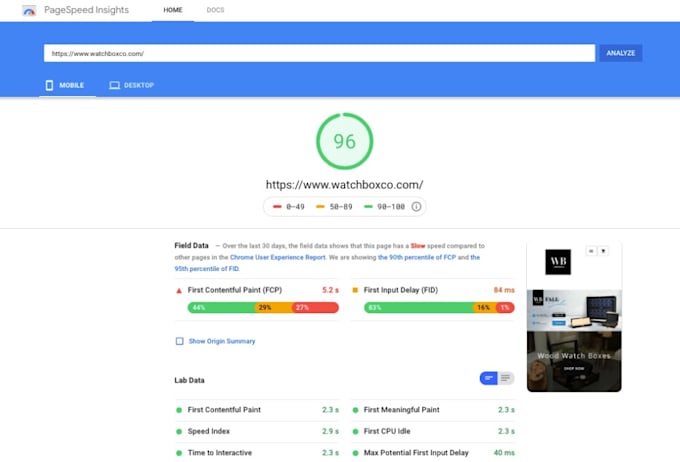Click the First CPU Idle row

(433, 431)
